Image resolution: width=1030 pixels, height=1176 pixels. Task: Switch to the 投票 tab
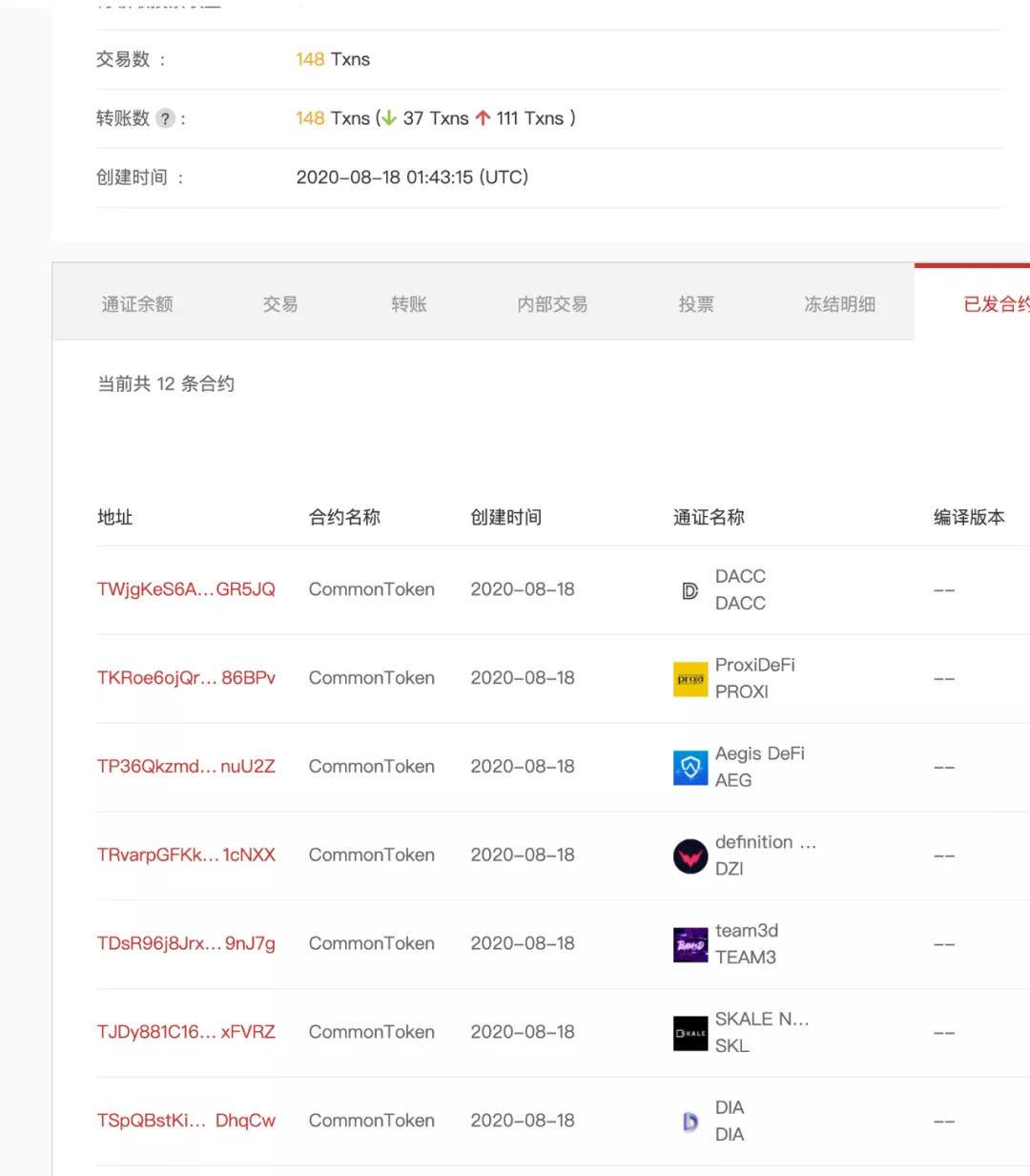coord(694,303)
